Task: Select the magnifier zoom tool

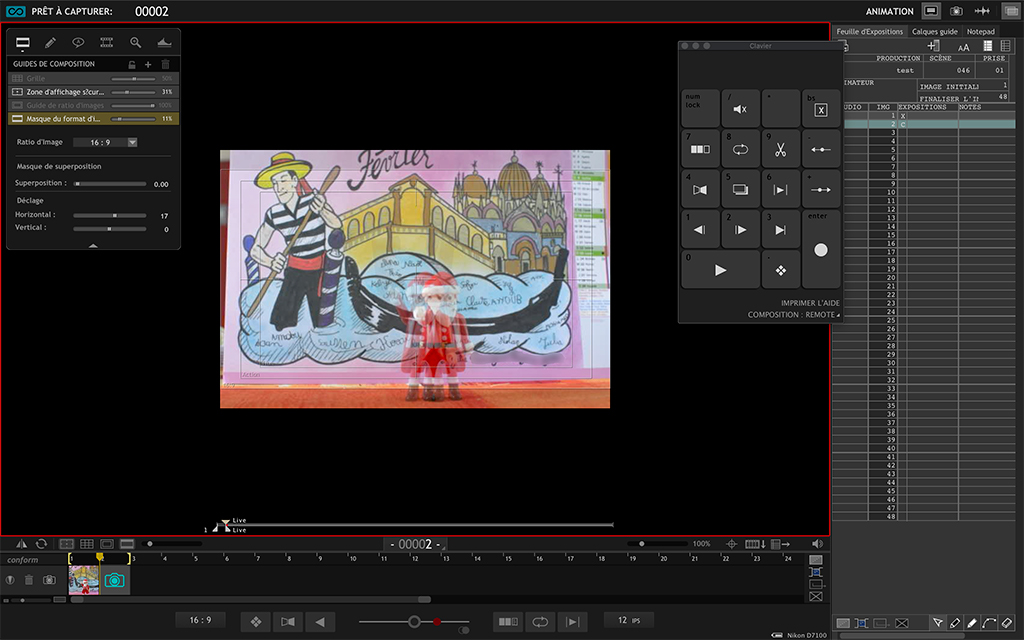Action: (135, 42)
